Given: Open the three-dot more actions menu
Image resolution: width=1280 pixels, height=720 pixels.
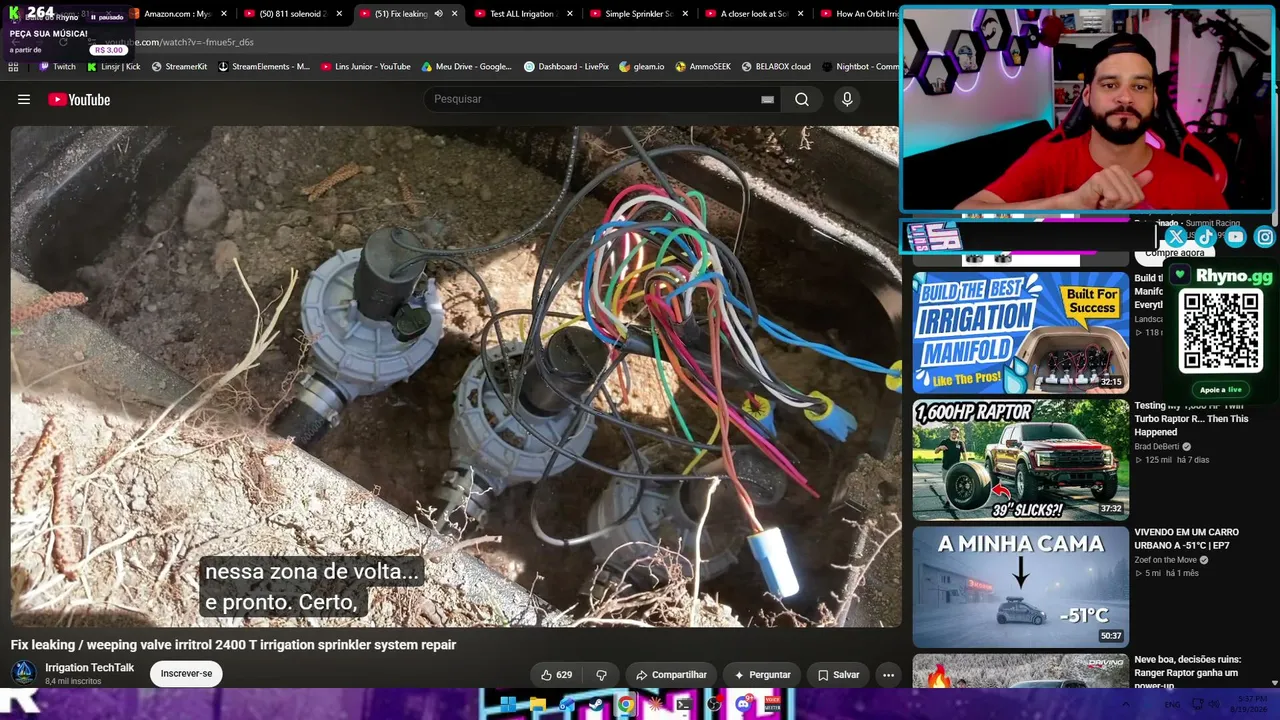Looking at the screenshot, I should [x=888, y=675].
